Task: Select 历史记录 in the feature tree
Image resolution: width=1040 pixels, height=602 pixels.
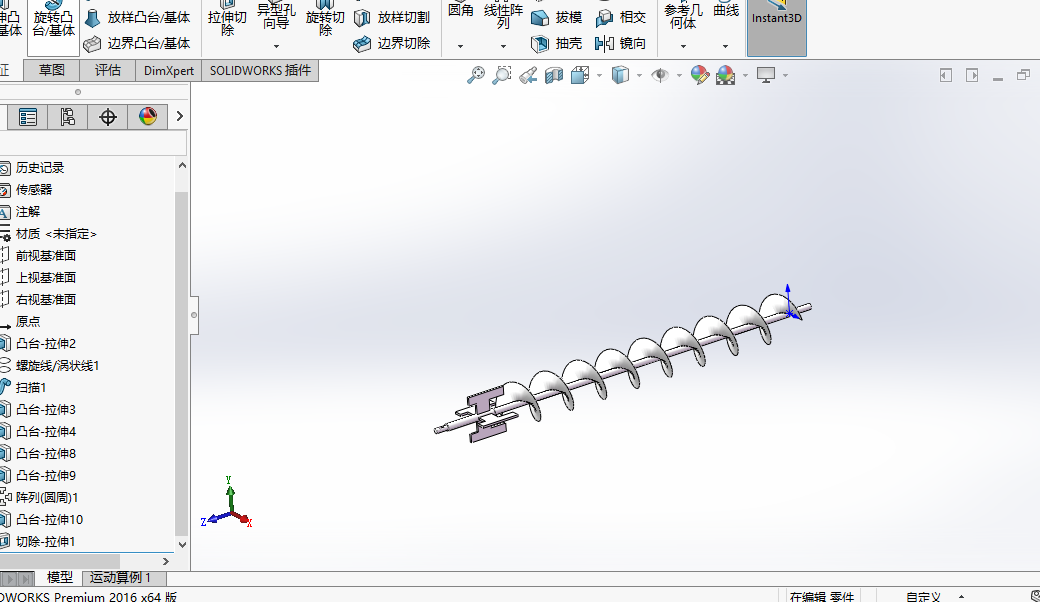Action: point(40,168)
